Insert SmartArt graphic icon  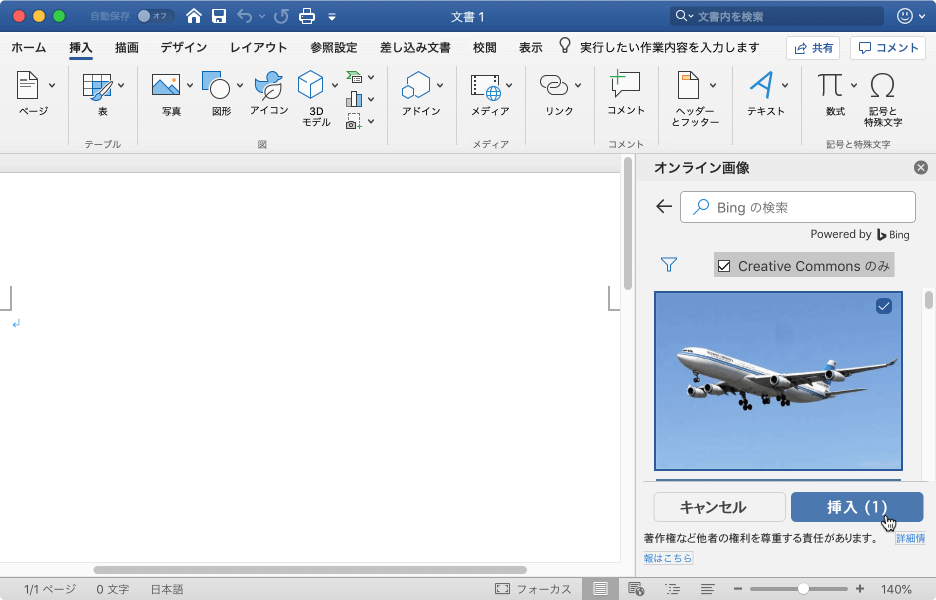tap(354, 78)
